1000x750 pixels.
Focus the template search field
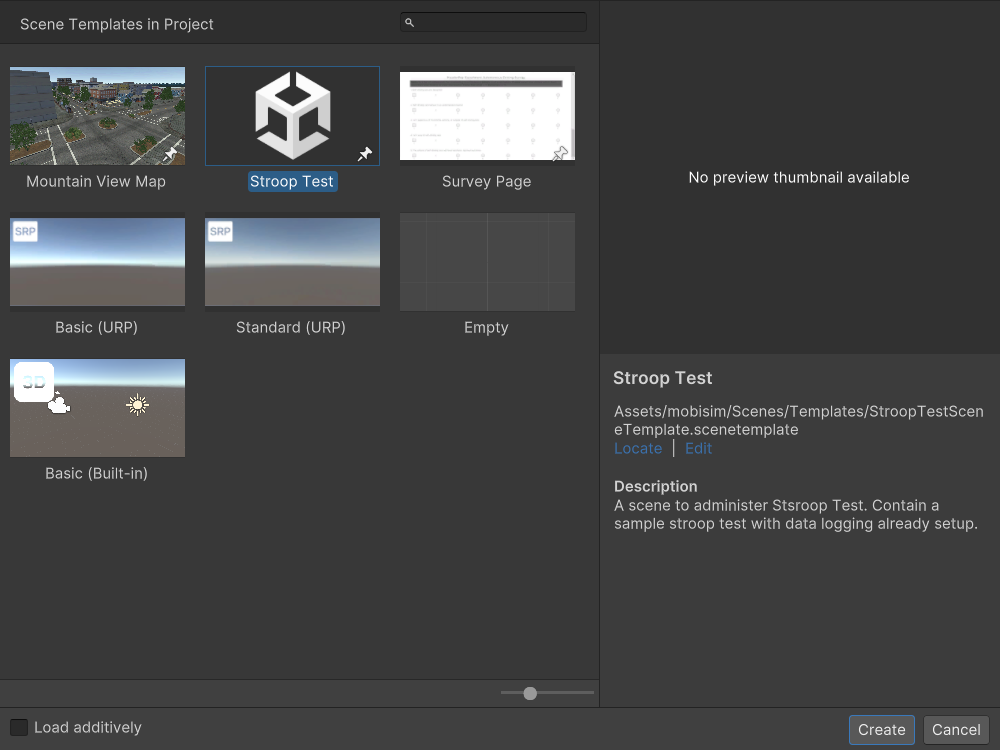point(494,22)
